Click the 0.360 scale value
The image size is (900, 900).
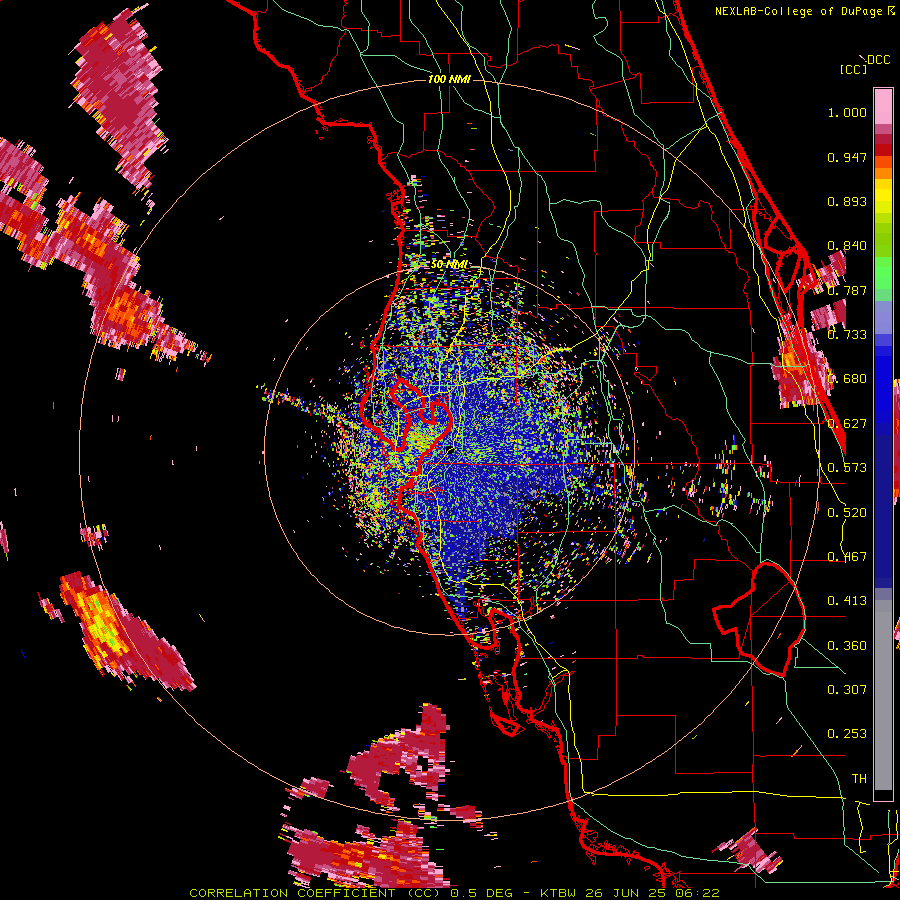(x=847, y=645)
